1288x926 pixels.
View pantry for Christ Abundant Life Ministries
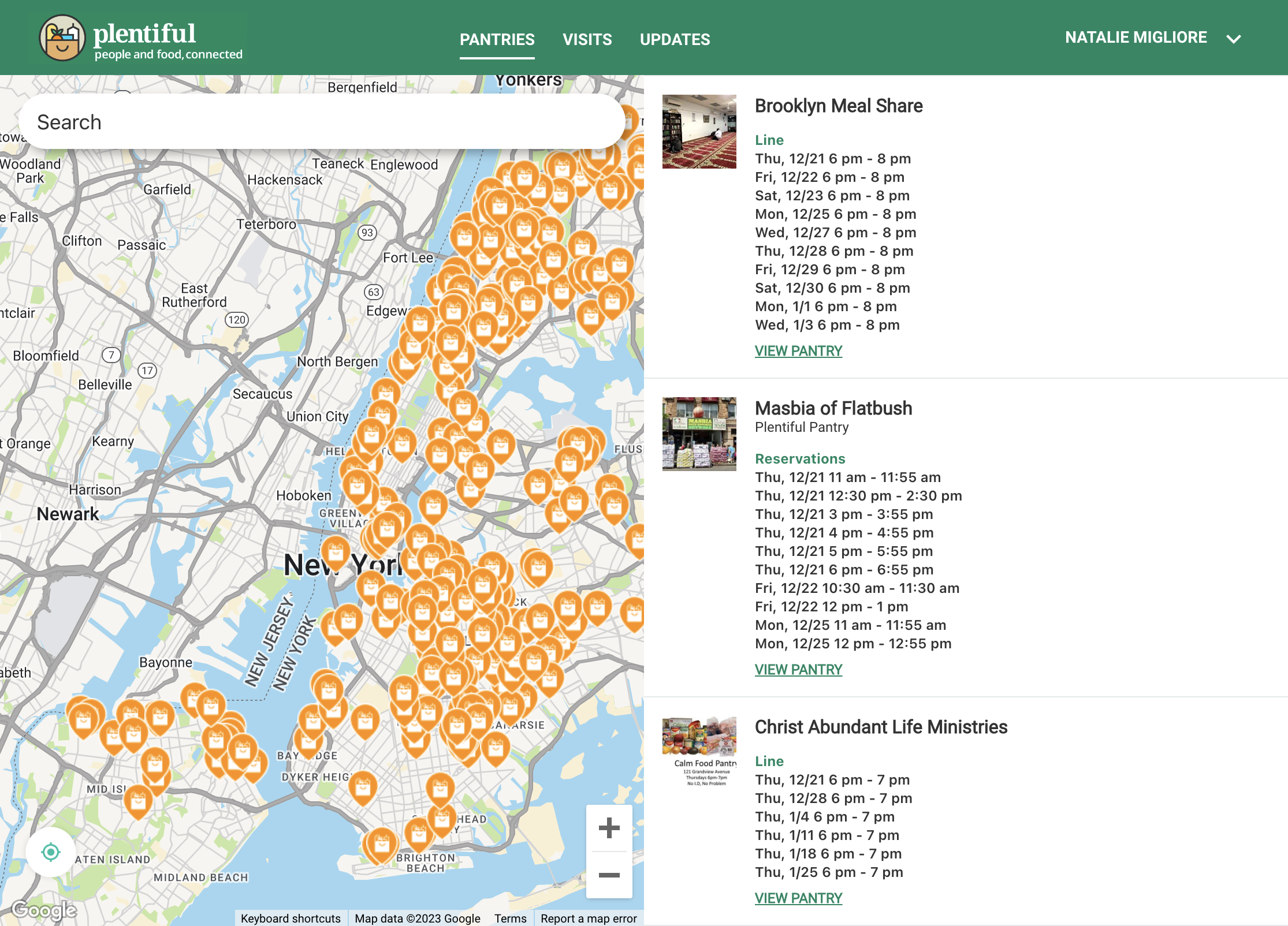point(798,898)
